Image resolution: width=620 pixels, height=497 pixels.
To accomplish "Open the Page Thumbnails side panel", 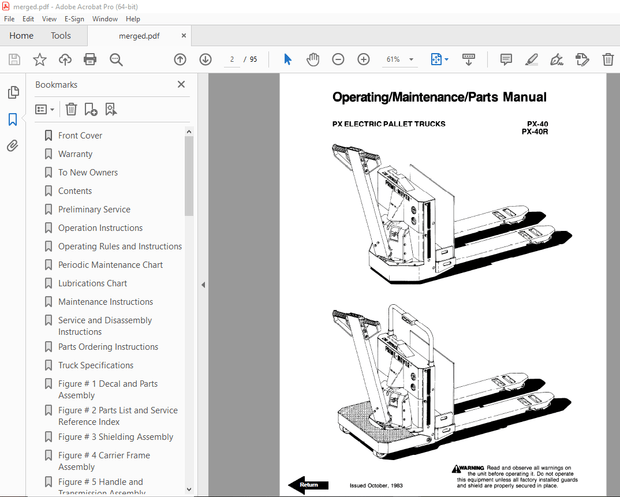I will point(13,93).
